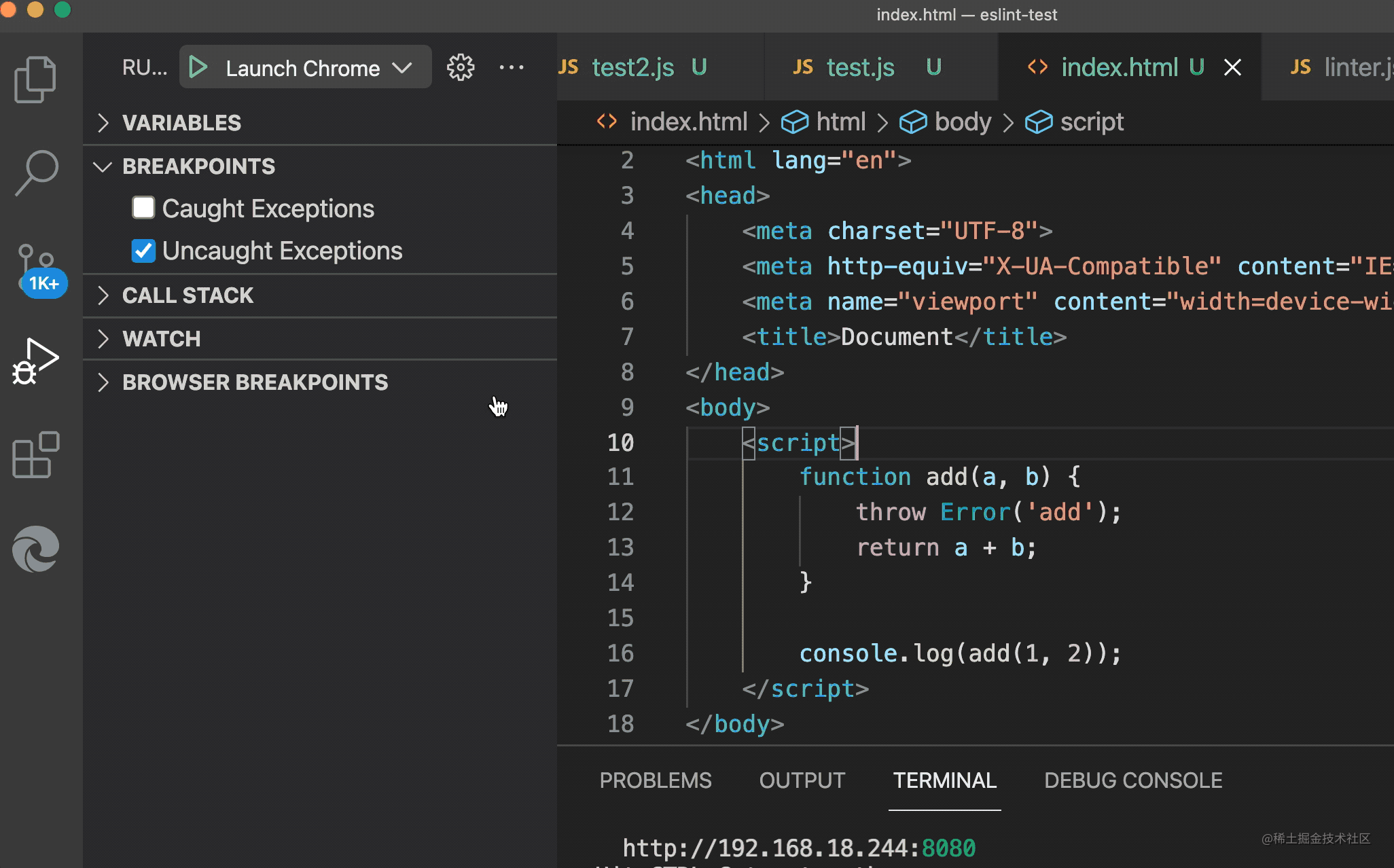Viewport: 1394px width, 868px height.
Task: Click body breadcrumb in editor path
Action: pos(962,122)
